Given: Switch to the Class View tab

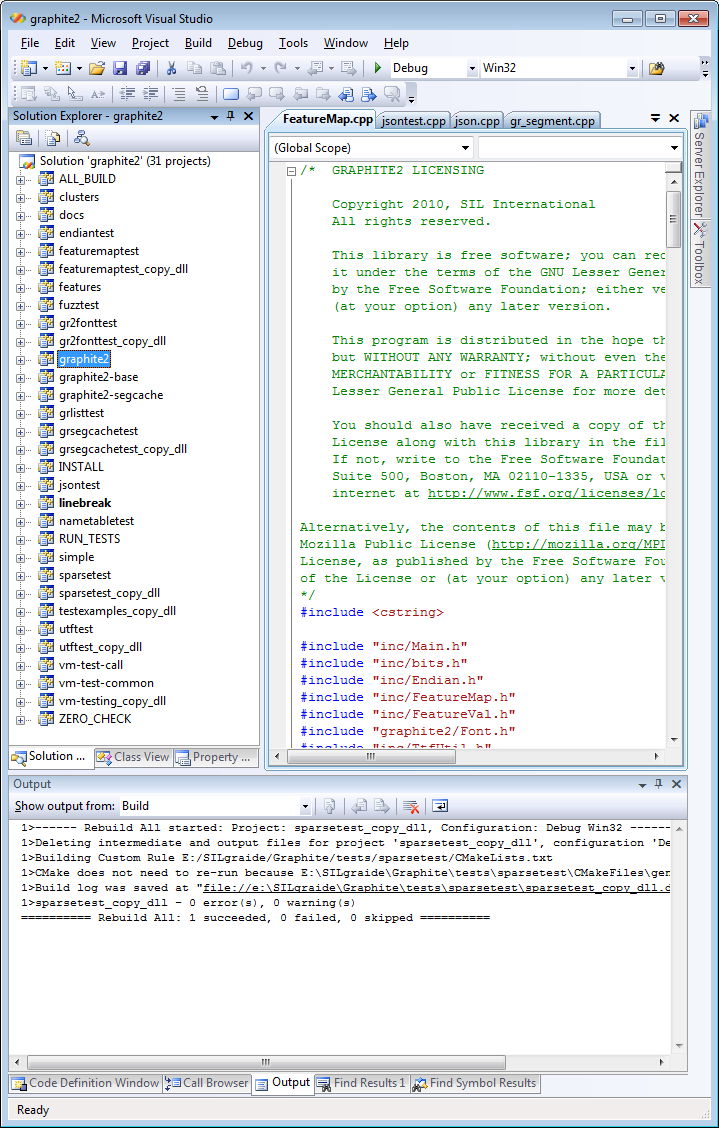Looking at the screenshot, I should [134, 757].
